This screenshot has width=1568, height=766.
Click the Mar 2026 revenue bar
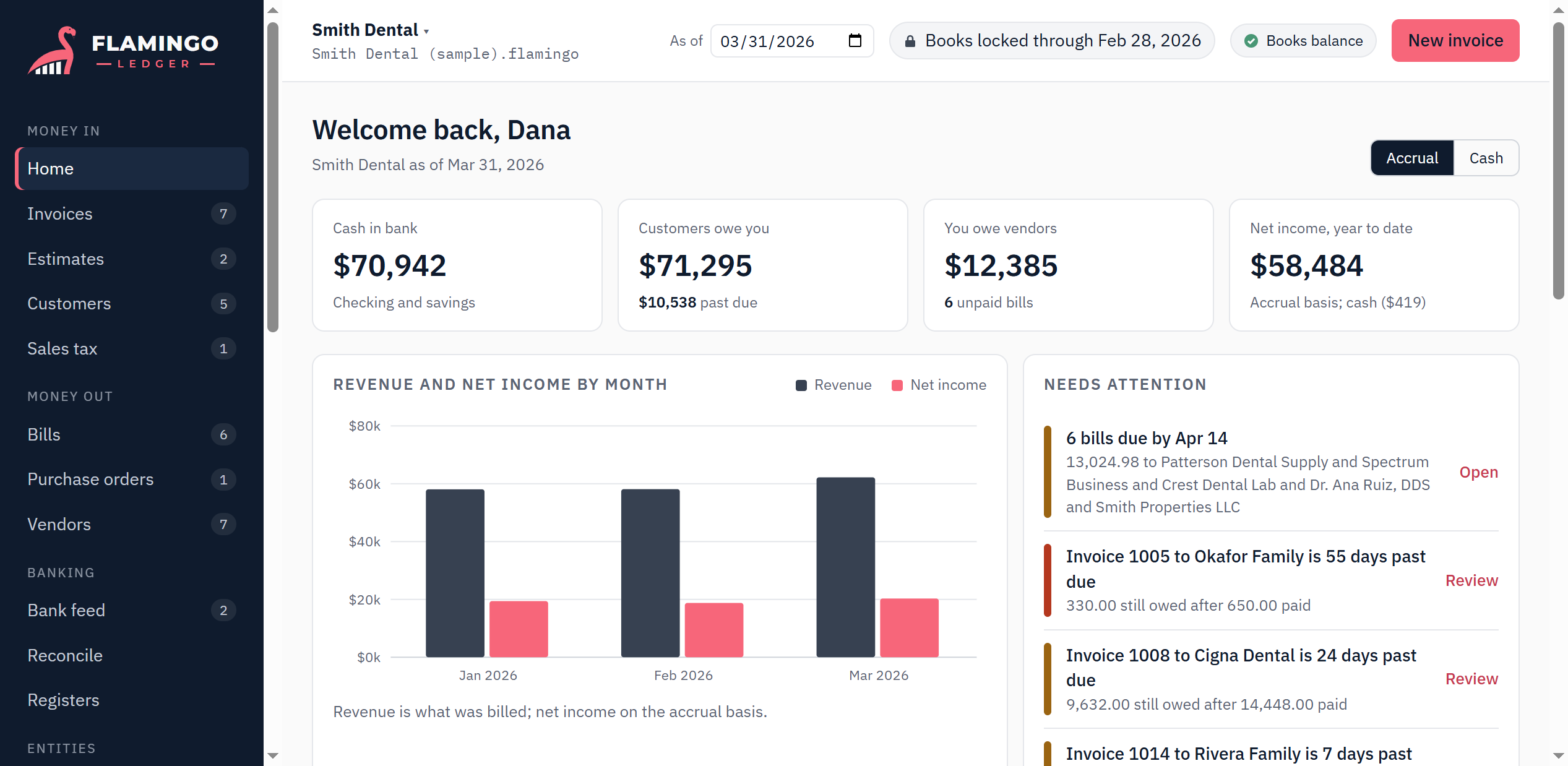[x=845, y=567]
